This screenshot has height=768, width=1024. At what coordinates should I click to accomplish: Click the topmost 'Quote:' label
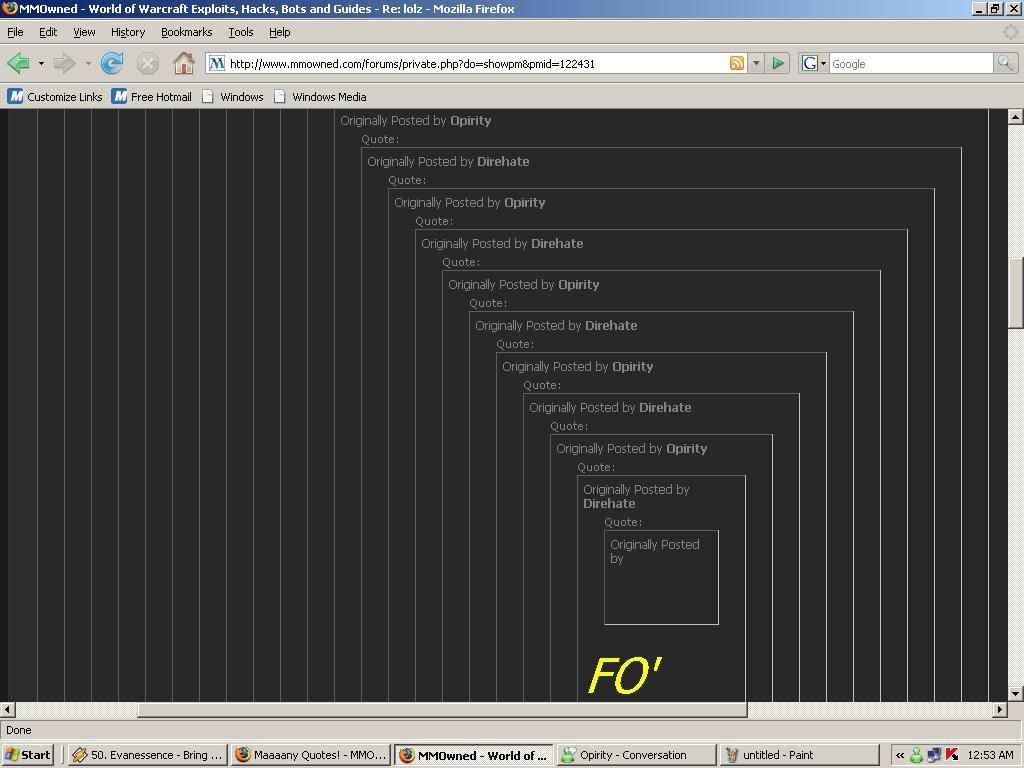380,139
